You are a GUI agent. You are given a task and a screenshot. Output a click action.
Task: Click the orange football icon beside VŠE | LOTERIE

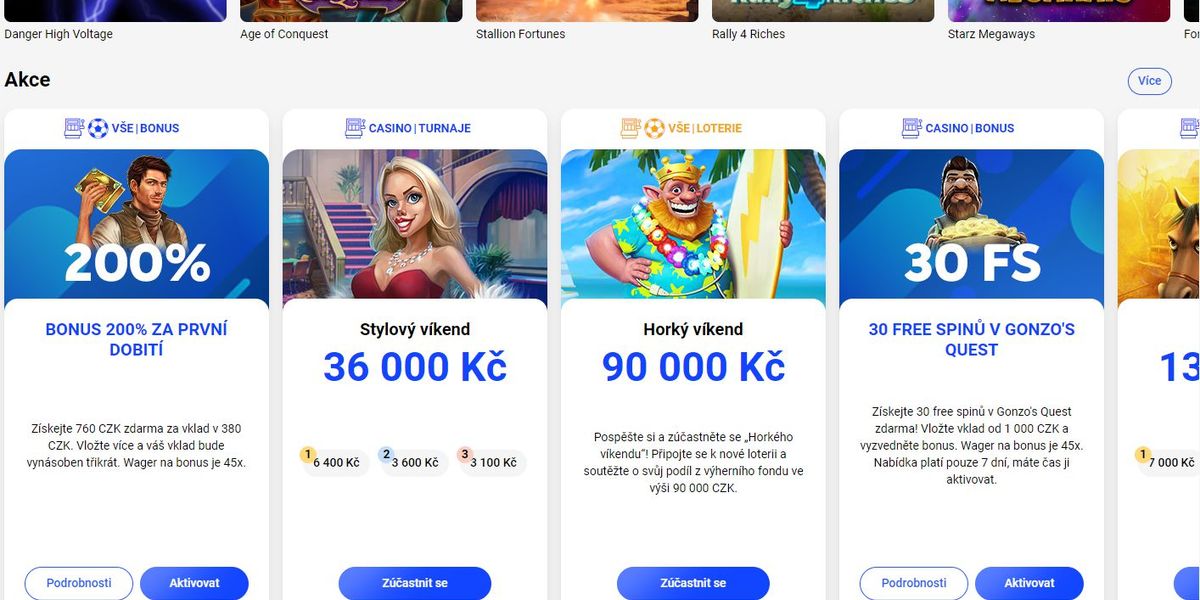coord(654,128)
